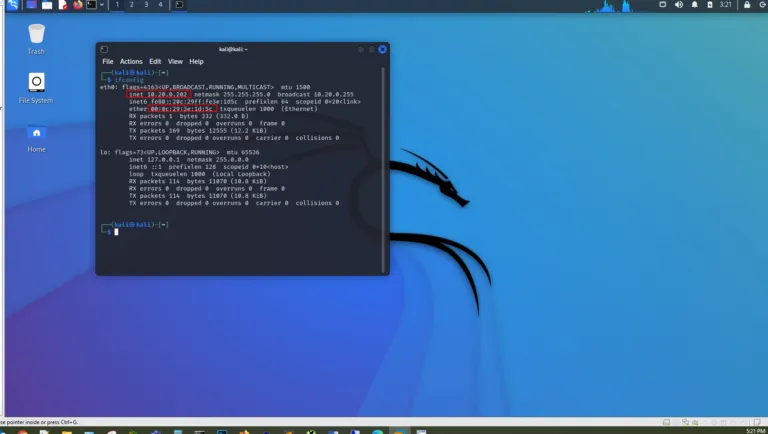Image resolution: width=768 pixels, height=434 pixels.
Task: Click 'RX packets 114 bytes 11070' line
Action: 198,181
